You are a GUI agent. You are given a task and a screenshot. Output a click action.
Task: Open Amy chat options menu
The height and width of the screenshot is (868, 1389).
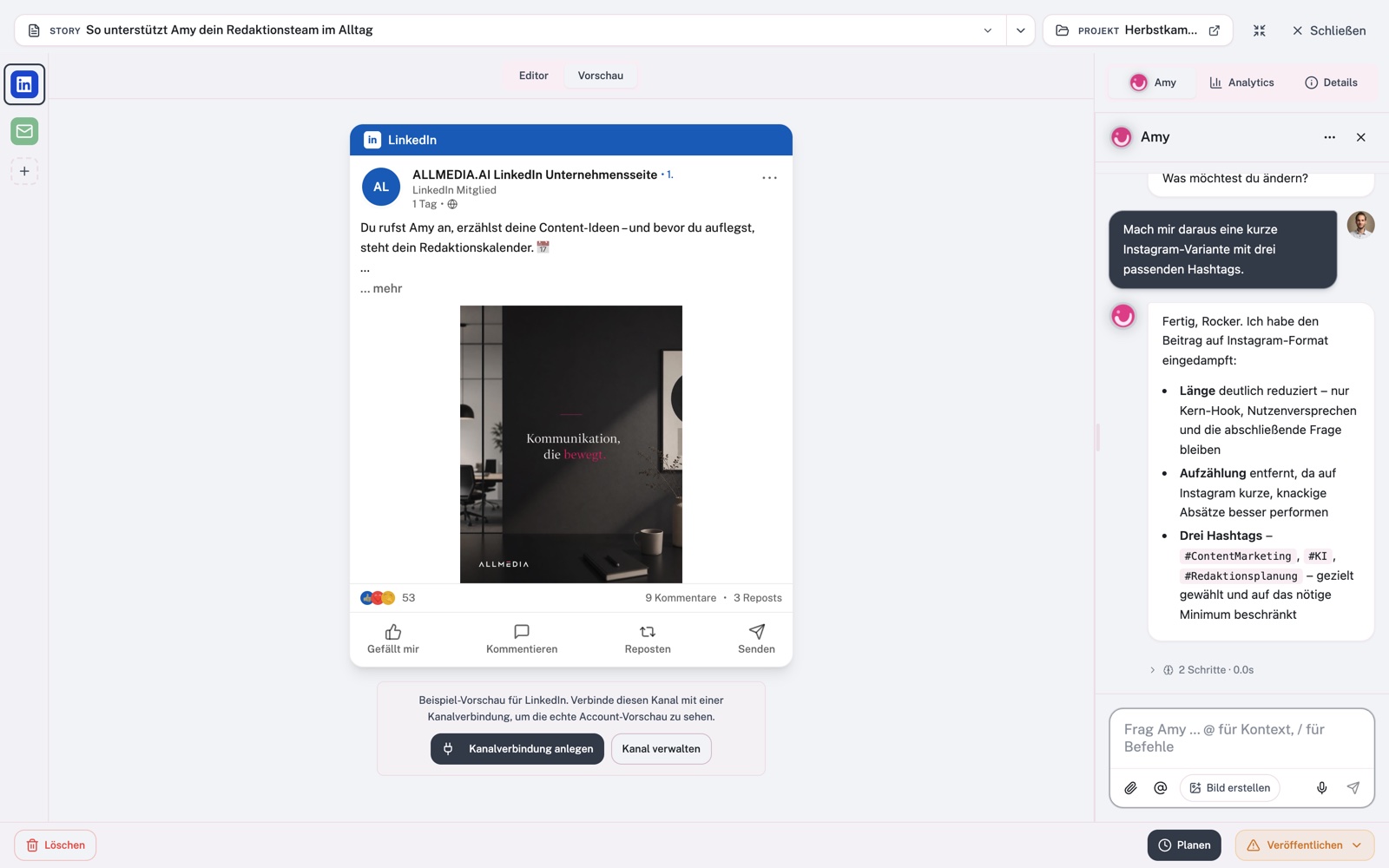(1330, 137)
